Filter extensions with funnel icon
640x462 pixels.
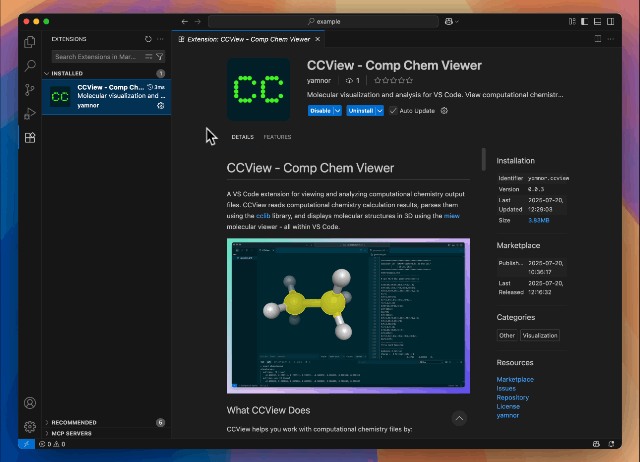[x=160, y=57]
